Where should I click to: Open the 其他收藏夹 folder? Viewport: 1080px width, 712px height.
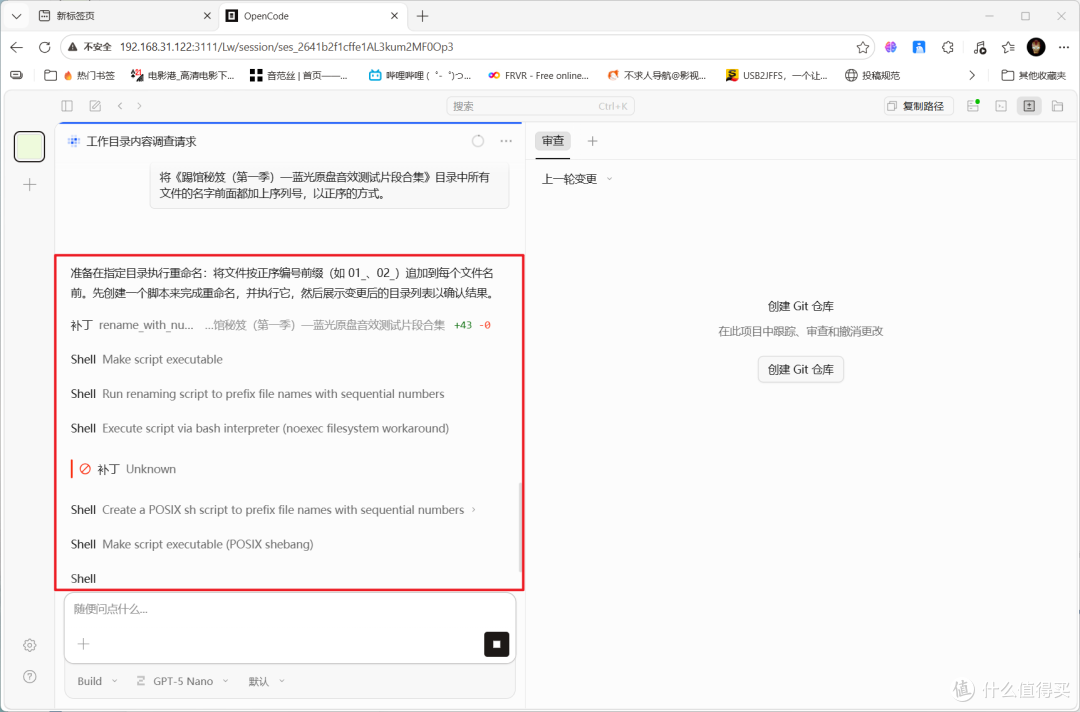point(1033,76)
